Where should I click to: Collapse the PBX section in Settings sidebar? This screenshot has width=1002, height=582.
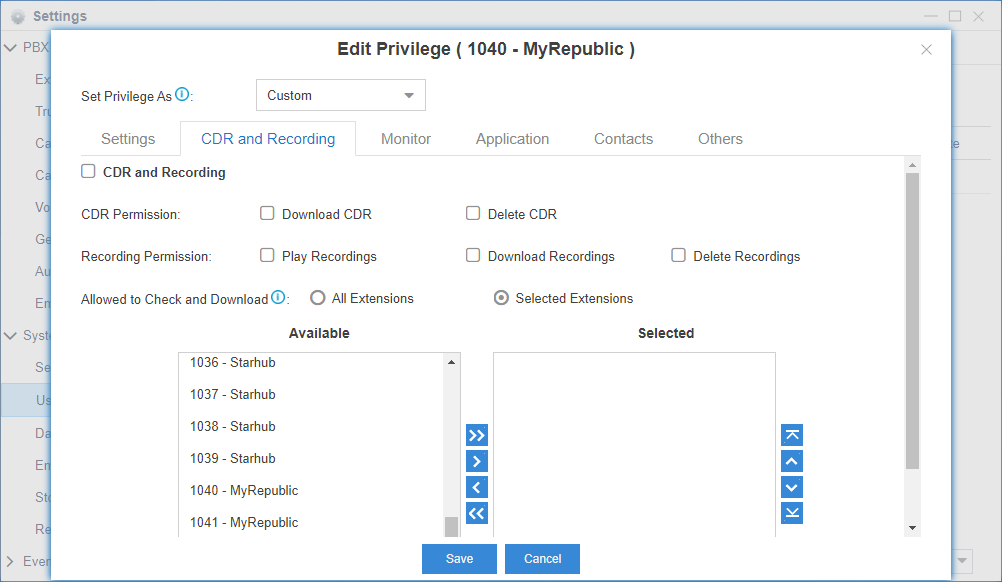(11, 48)
